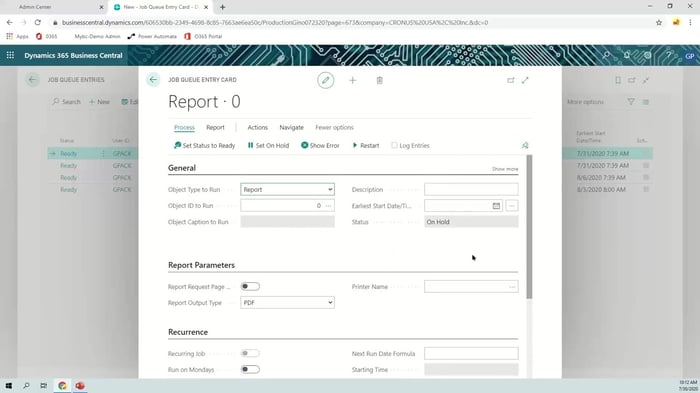700x393 pixels.
Task: Click Chrome icon in the taskbar
Action: coord(62,385)
